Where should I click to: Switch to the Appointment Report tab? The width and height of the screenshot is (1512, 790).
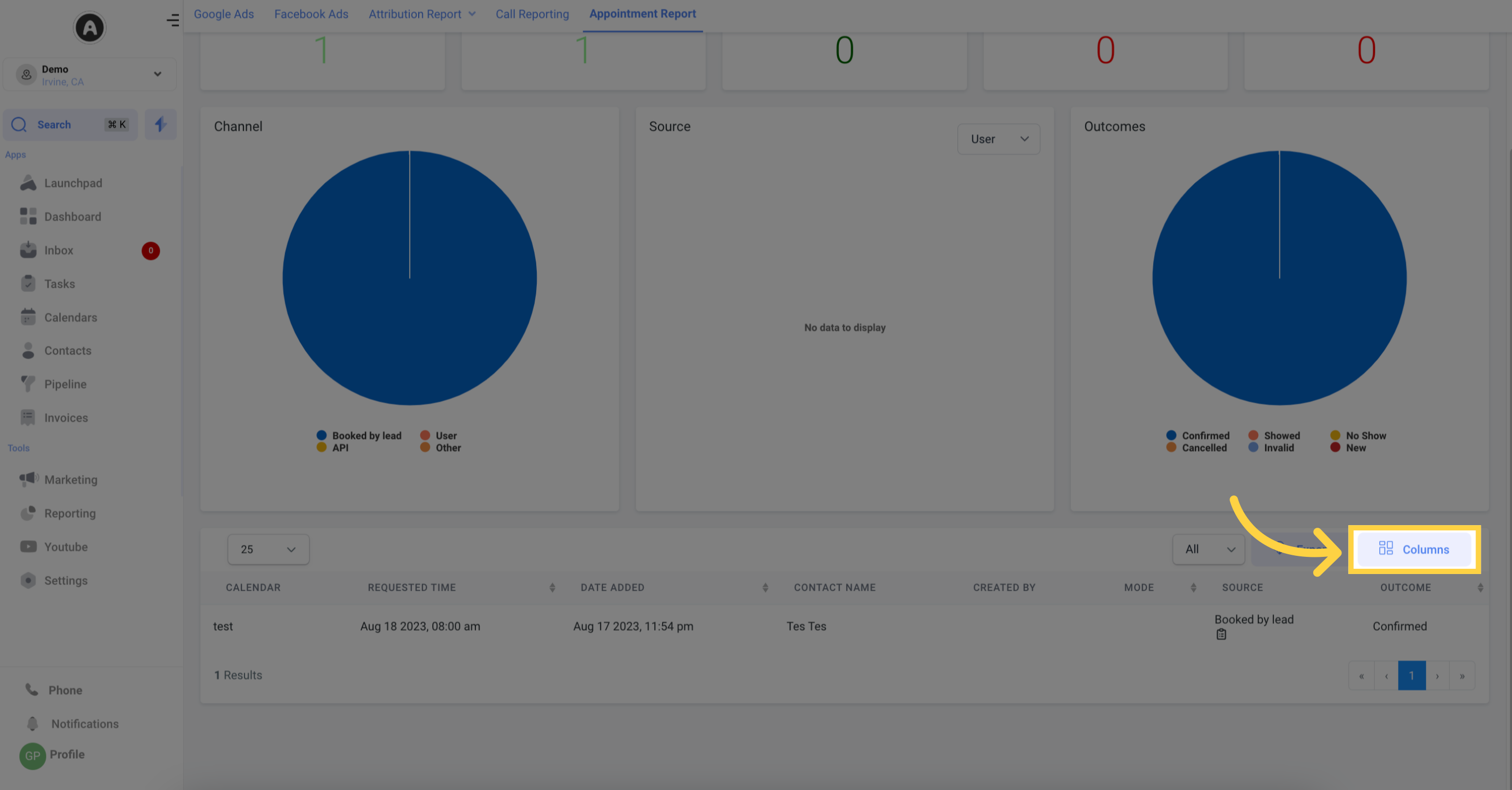[x=642, y=14]
